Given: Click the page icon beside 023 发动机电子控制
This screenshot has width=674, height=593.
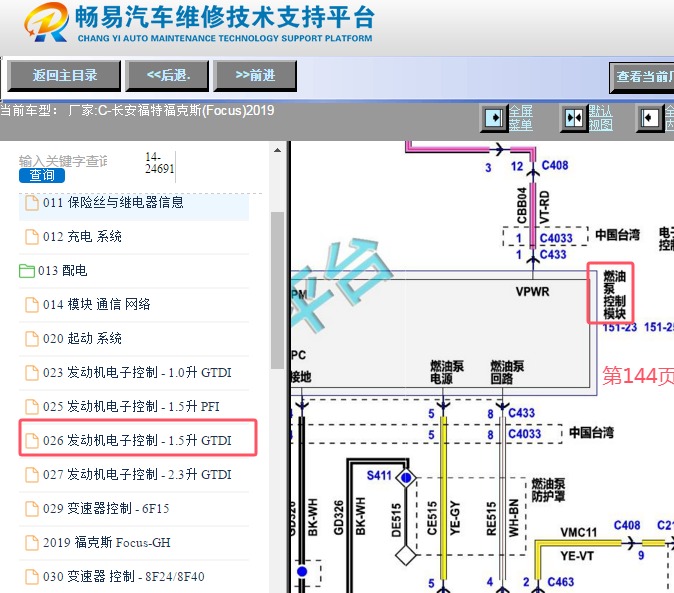Looking at the screenshot, I should click(x=31, y=373).
